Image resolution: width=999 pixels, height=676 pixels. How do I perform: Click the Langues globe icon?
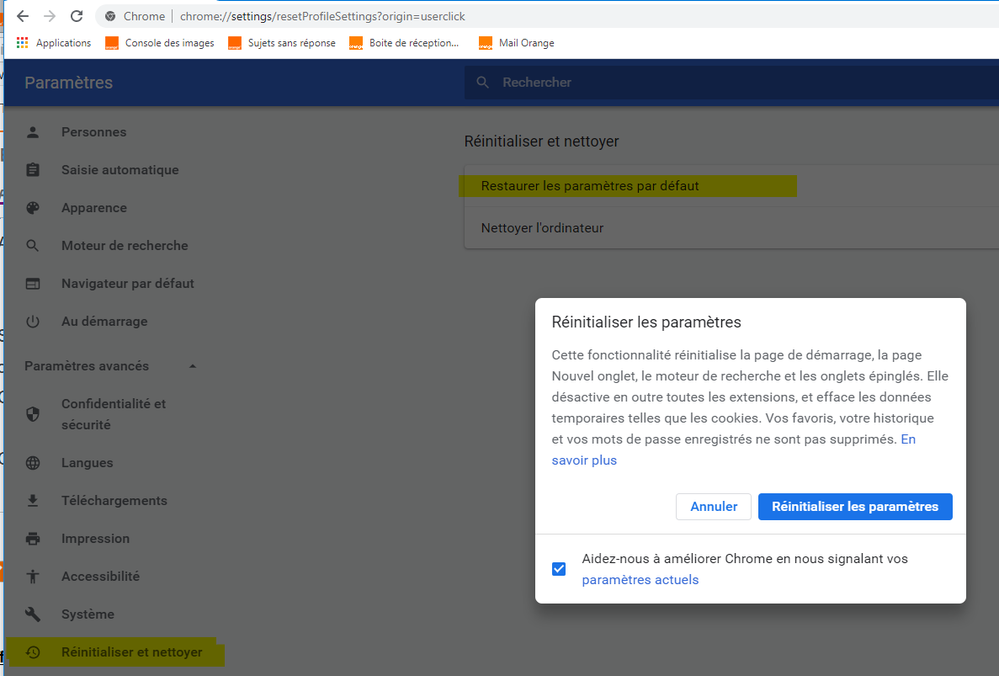[33, 463]
